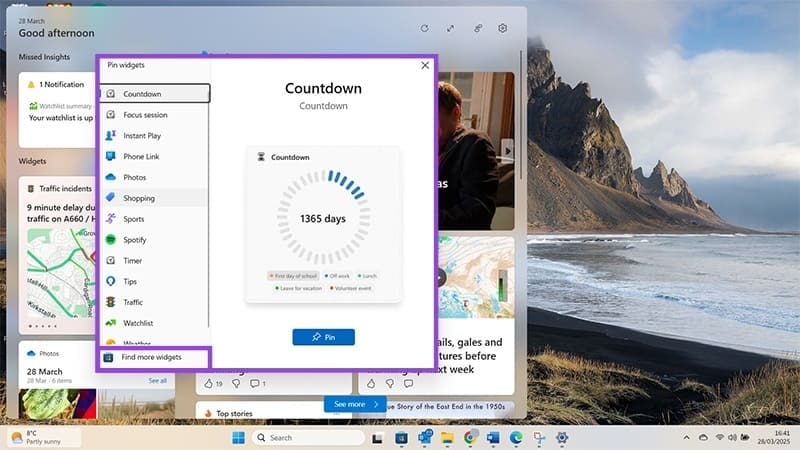Like the gales weather news story
The width and height of the screenshot is (800, 450).
pyautogui.click(x=371, y=383)
